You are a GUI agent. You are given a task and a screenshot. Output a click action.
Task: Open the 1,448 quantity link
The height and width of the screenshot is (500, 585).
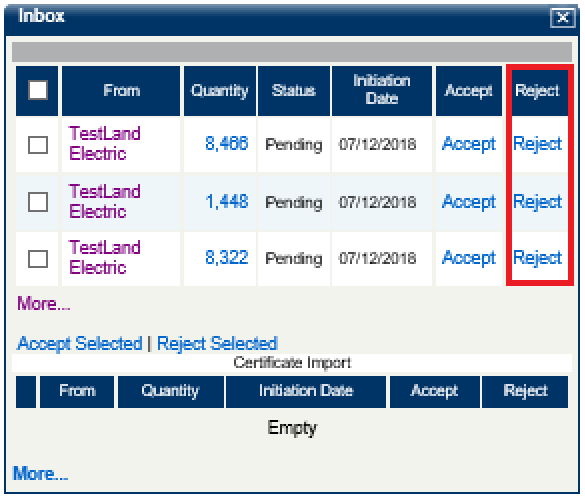226,201
